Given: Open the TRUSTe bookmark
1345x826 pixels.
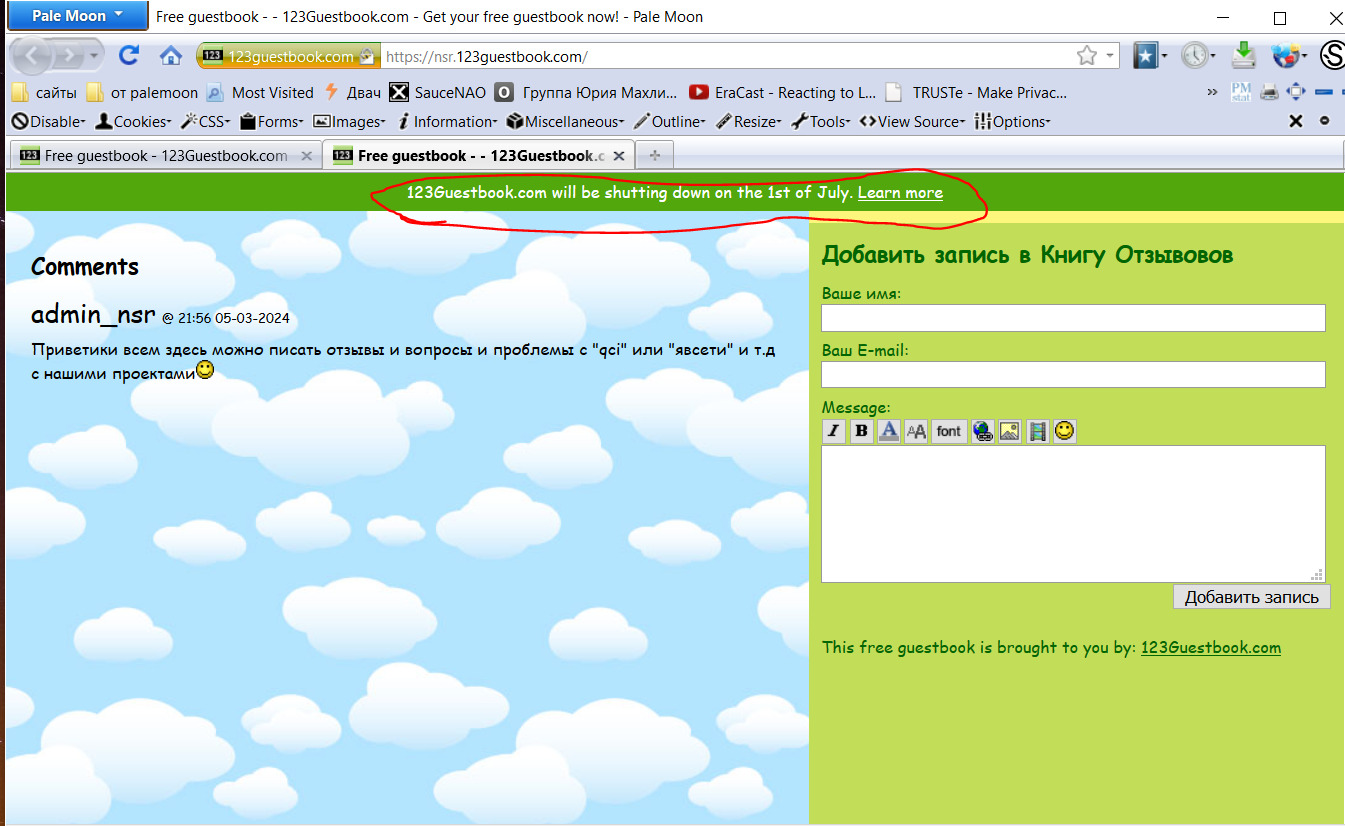Looking at the screenshot, I should [x=977, y=92].
